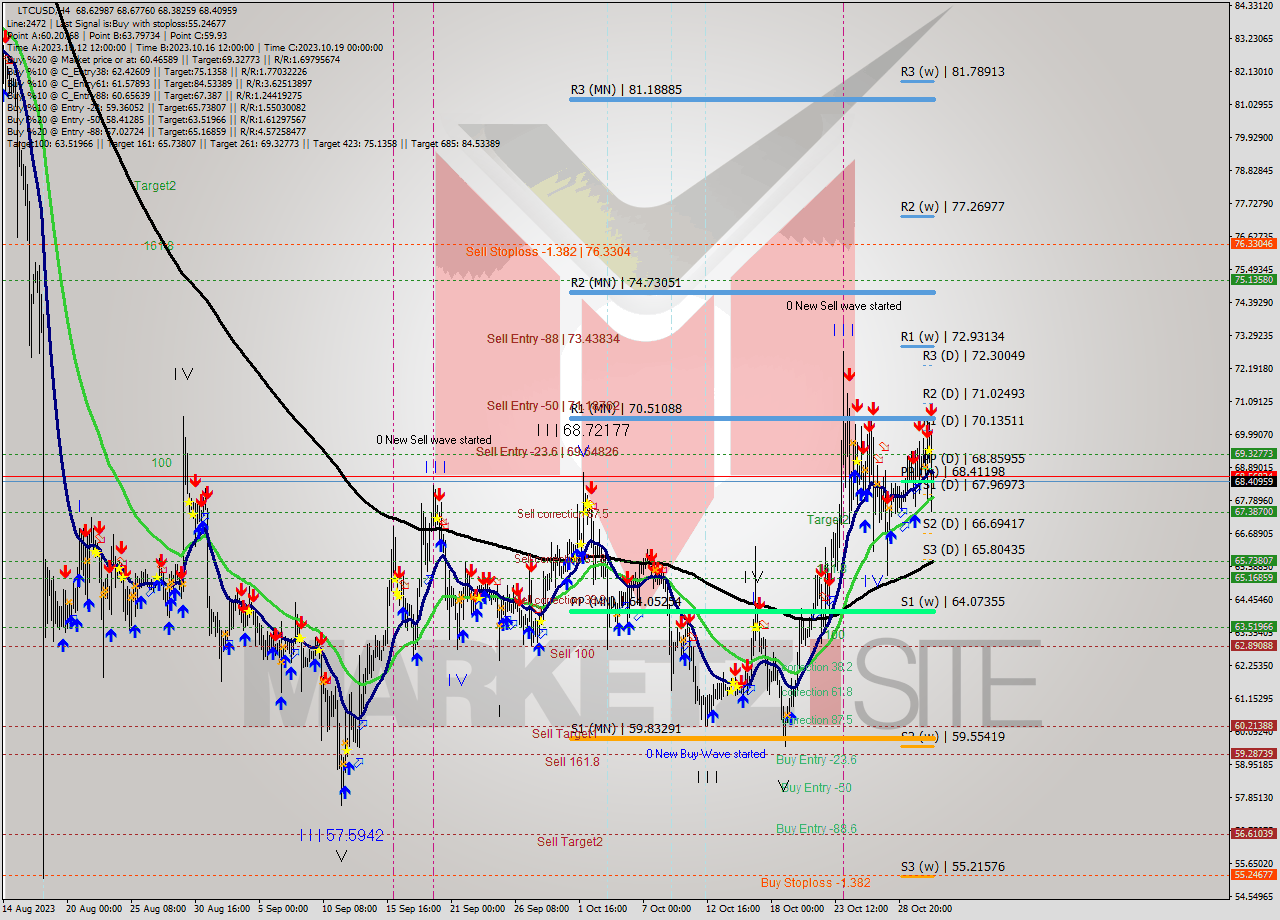1280x920 pixels.
Task: Click the Sell Entry -23.6 label
Action: (x=547, y=452)
